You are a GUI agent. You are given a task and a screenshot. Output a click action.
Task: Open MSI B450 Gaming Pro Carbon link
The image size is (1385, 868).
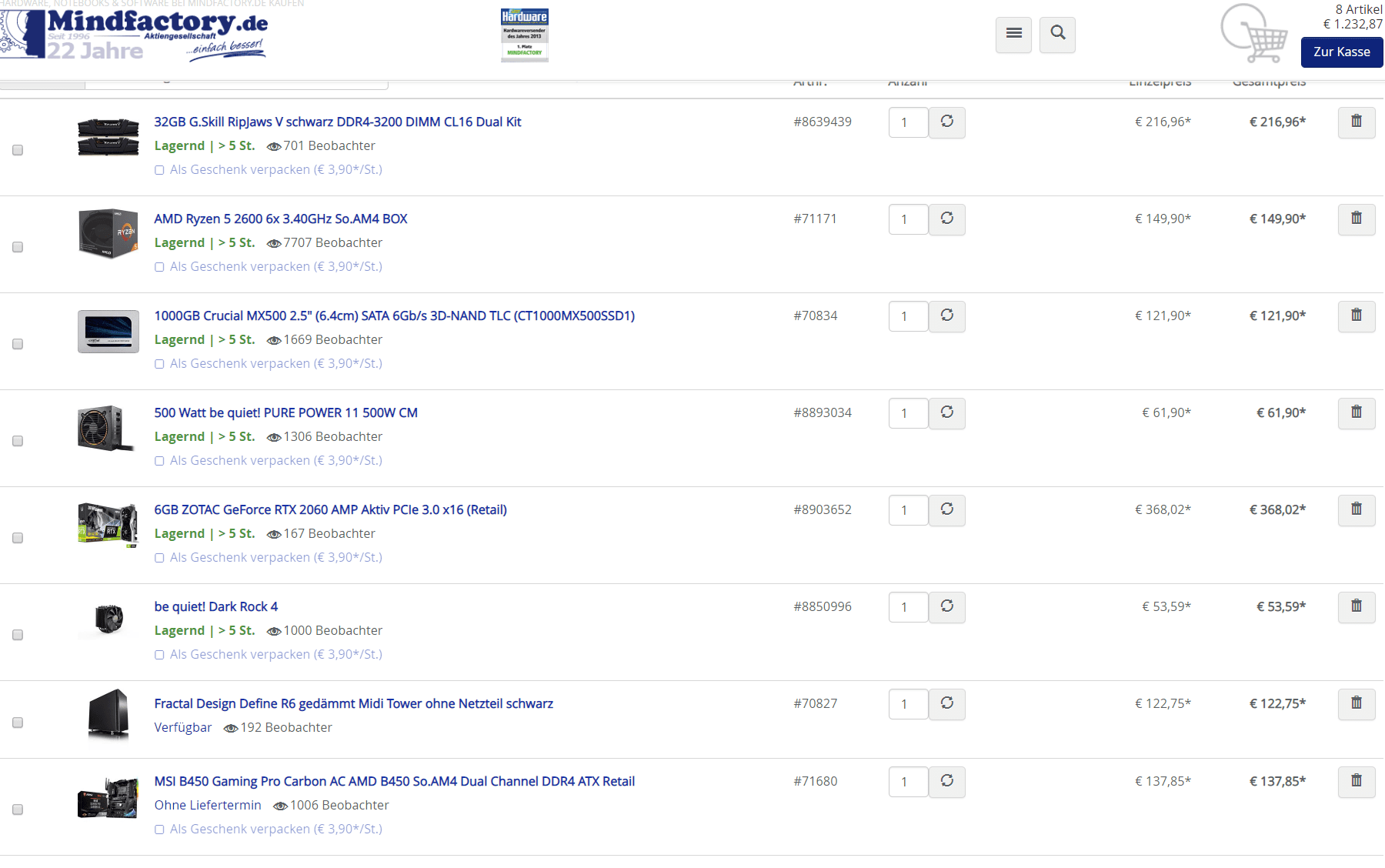(395, 781)
